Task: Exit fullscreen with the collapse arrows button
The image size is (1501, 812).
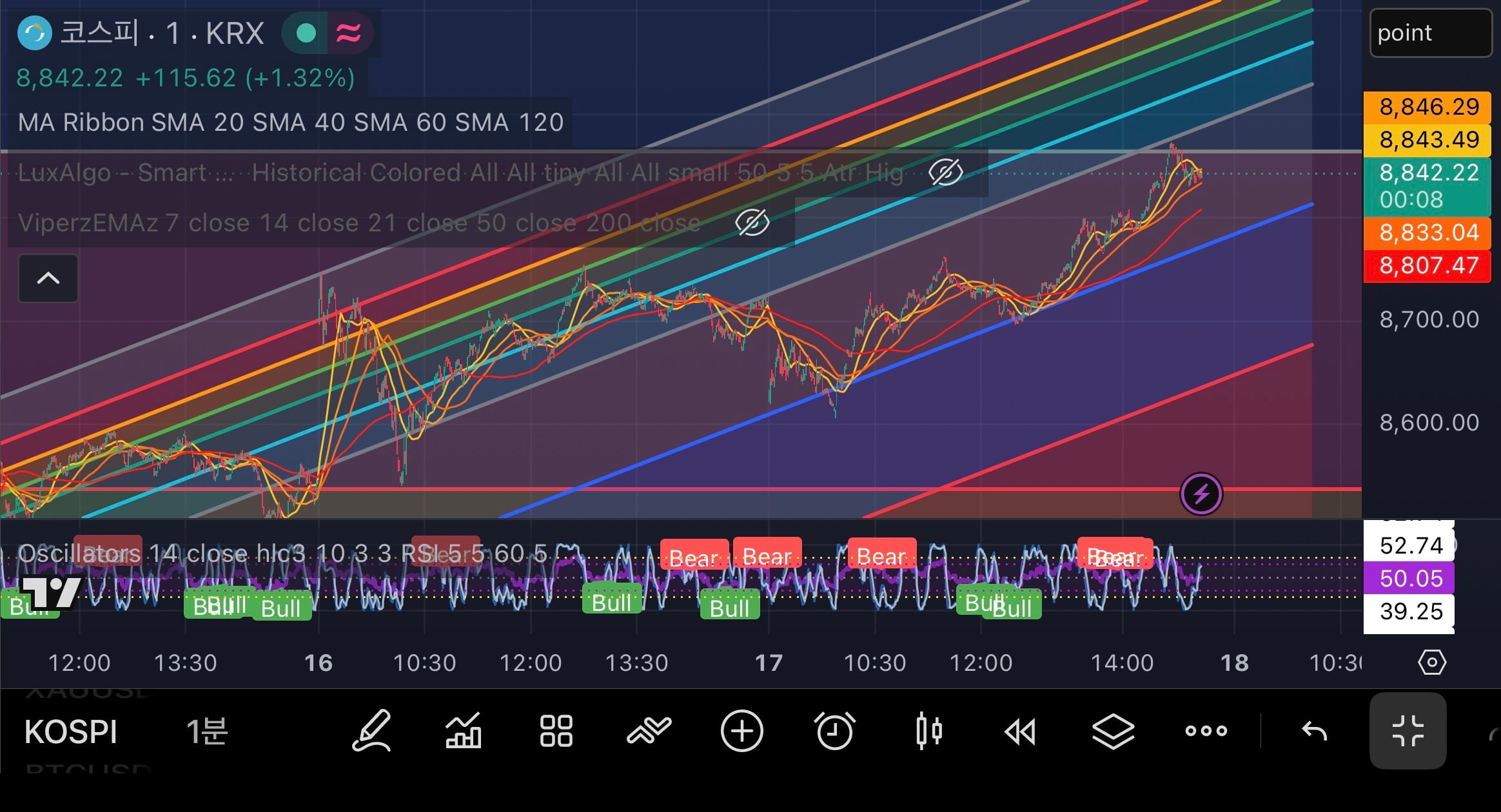Action: click(1408, 731)
